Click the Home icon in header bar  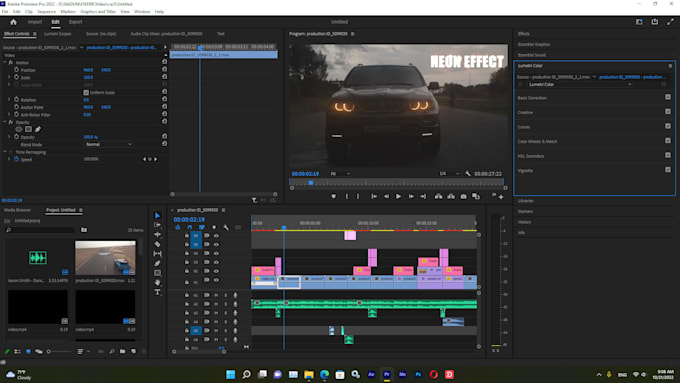(13, 22)
